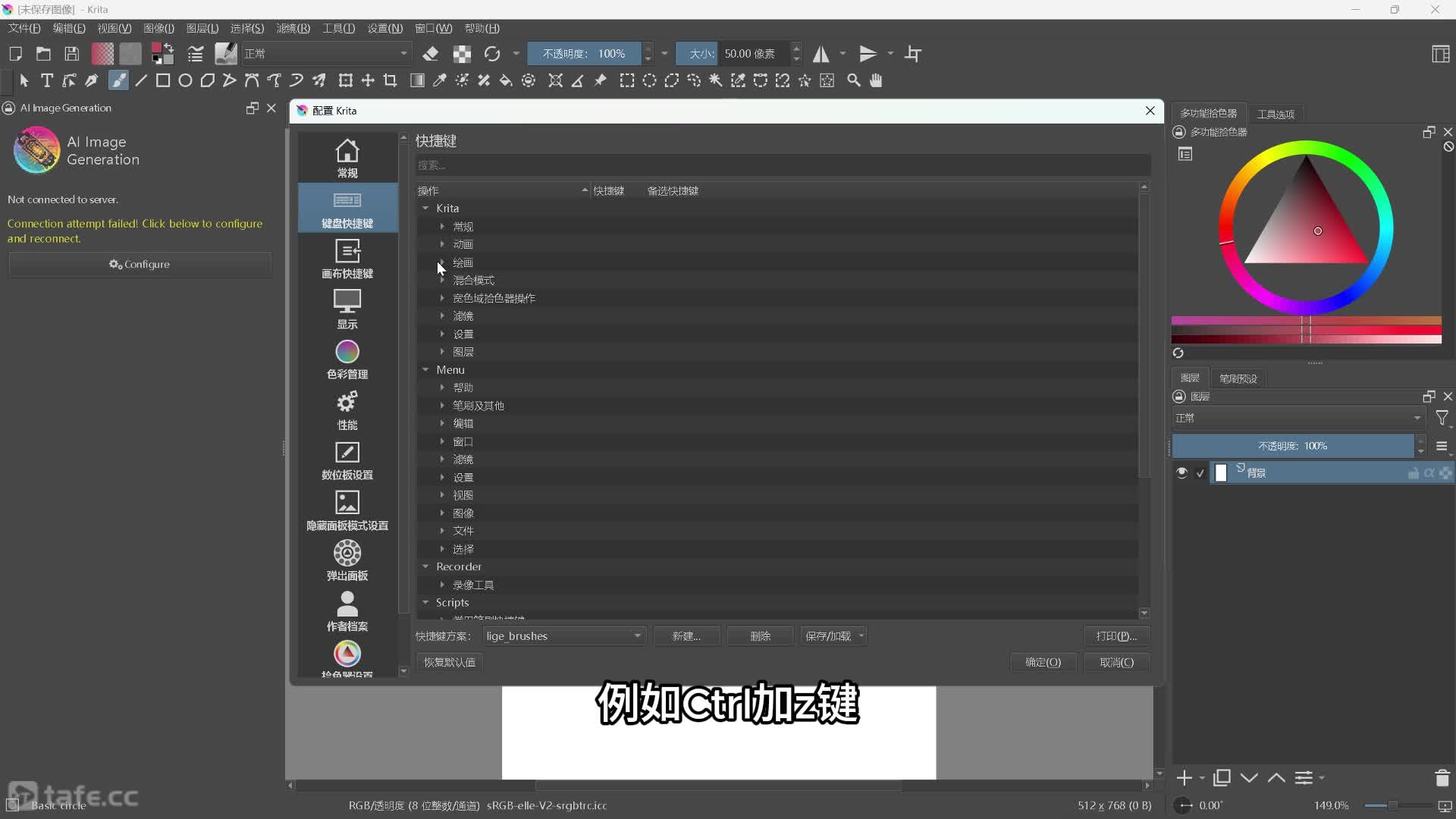Select the move tool
Screen dimensions: 1456x819
[x=368, y=80]
